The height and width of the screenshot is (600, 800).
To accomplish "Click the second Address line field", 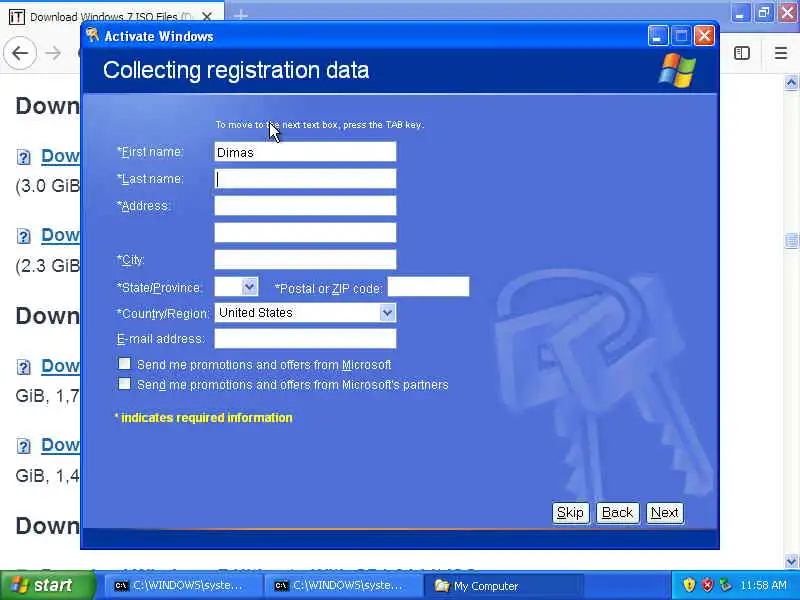I will coord(305,233).
